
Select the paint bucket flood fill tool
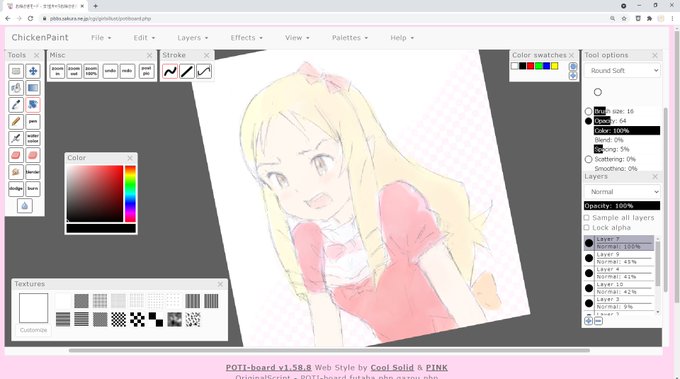(x=16, y=88)
